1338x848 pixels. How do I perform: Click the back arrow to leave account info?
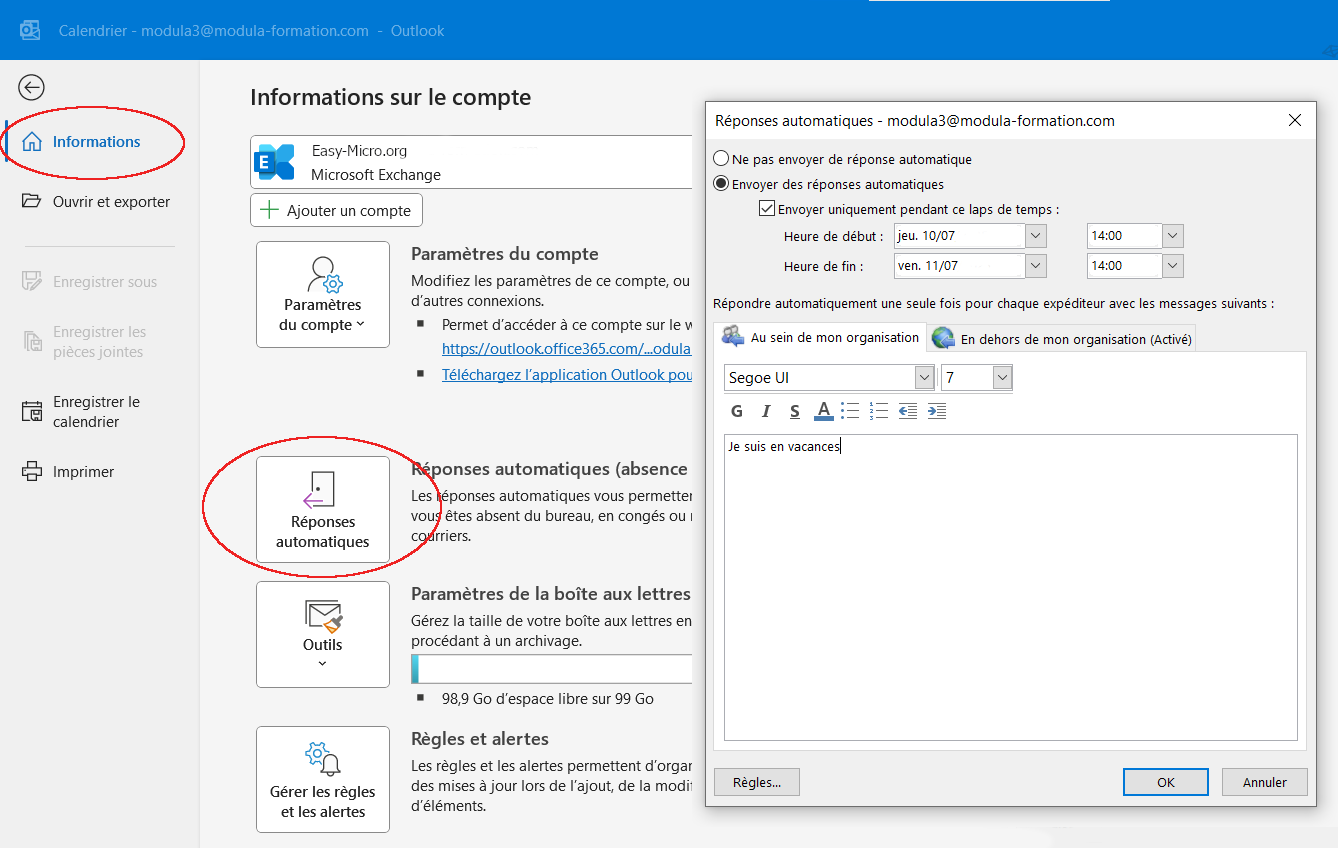(31, 87)
